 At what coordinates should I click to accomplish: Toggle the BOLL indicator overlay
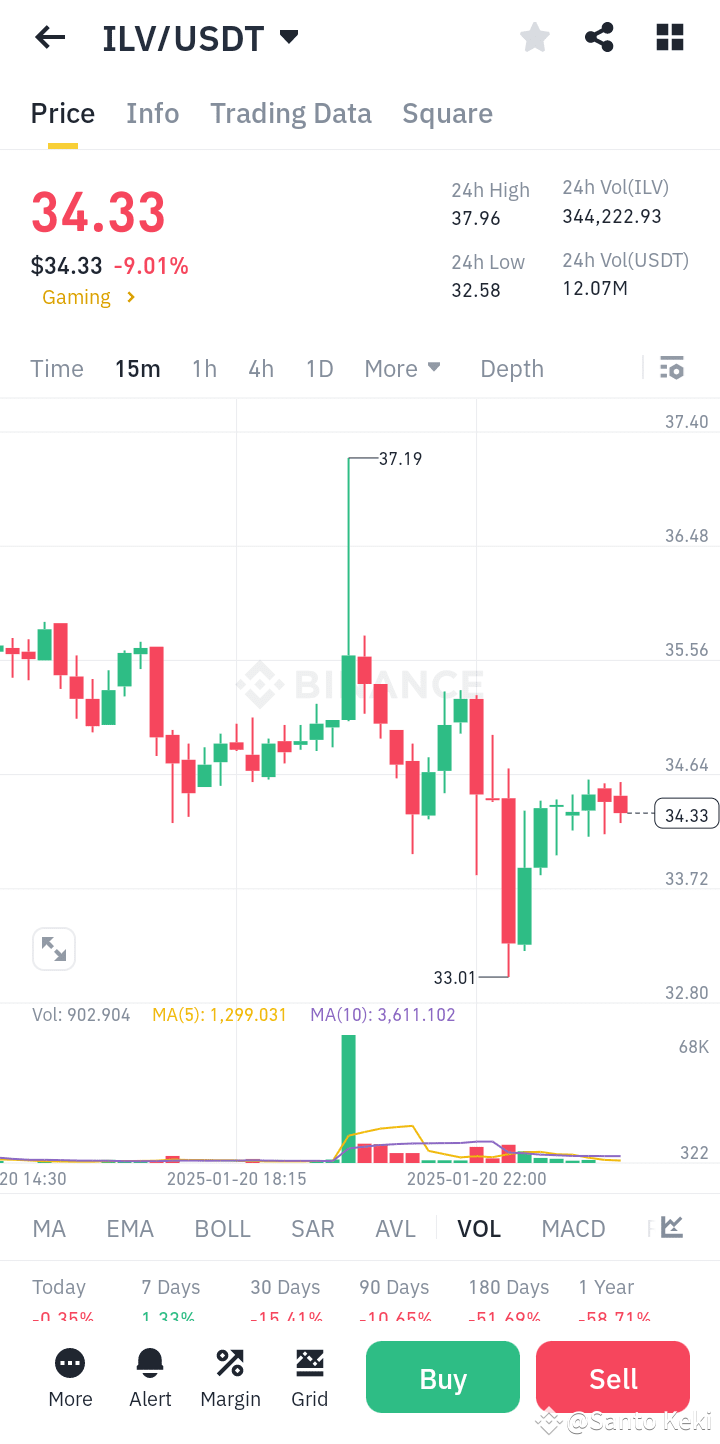point(222,1227)
